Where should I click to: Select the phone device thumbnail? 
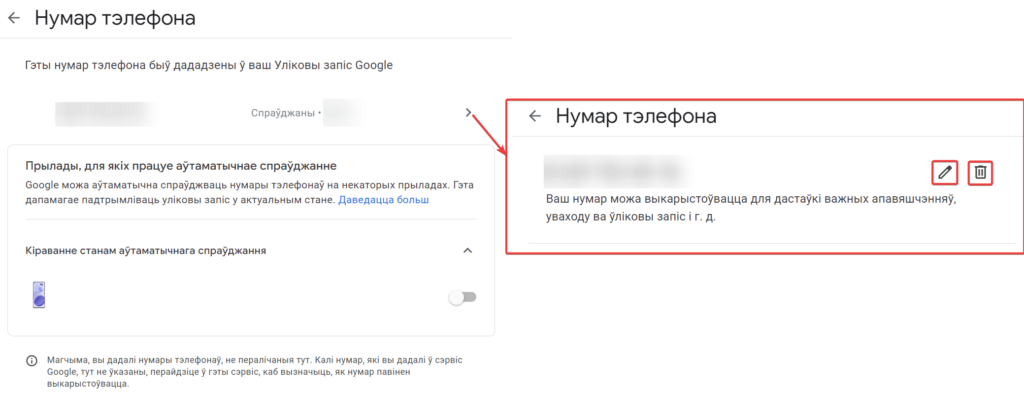(x=39, y=295)
